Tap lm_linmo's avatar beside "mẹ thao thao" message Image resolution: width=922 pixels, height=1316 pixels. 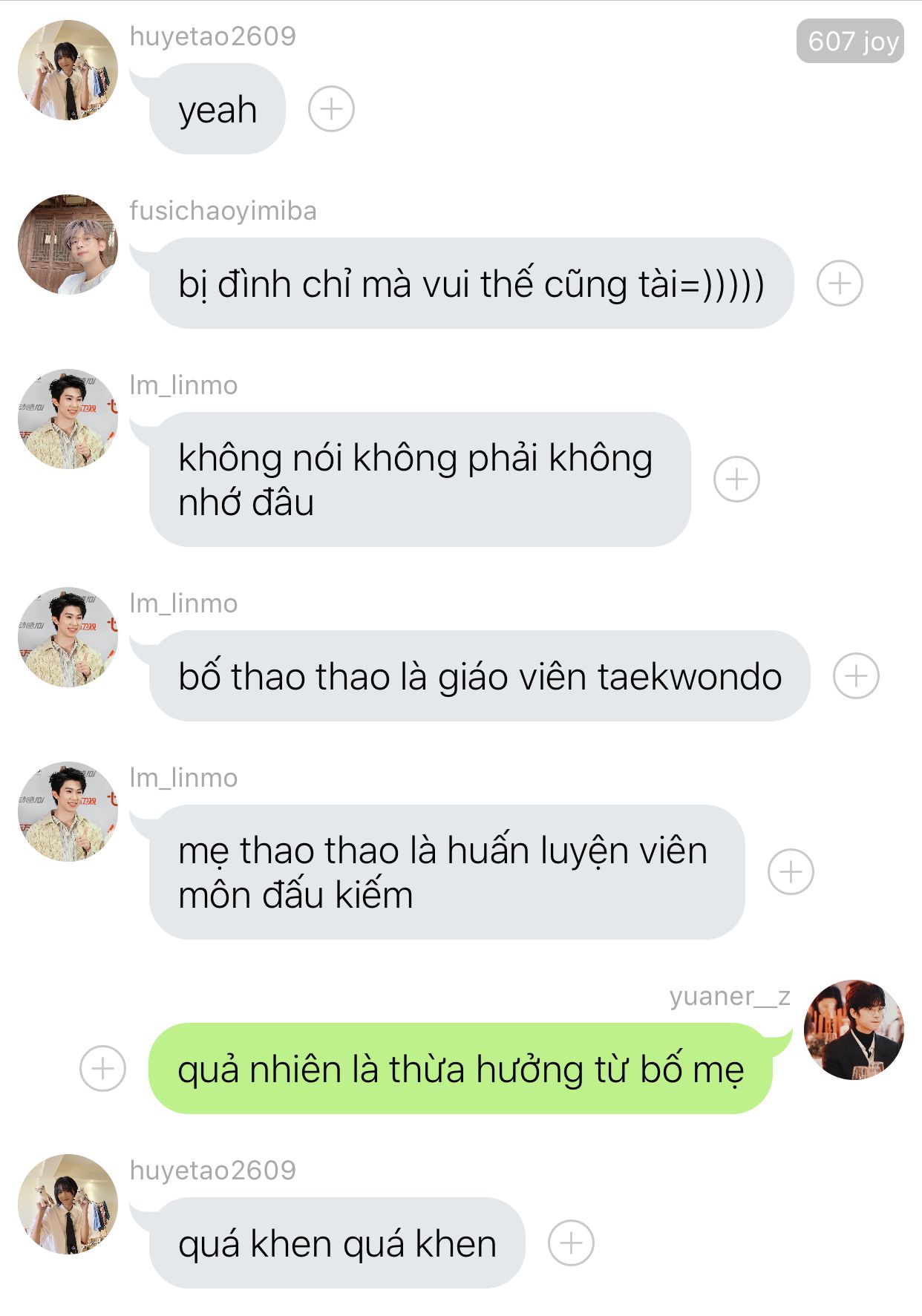coord(68,812)
